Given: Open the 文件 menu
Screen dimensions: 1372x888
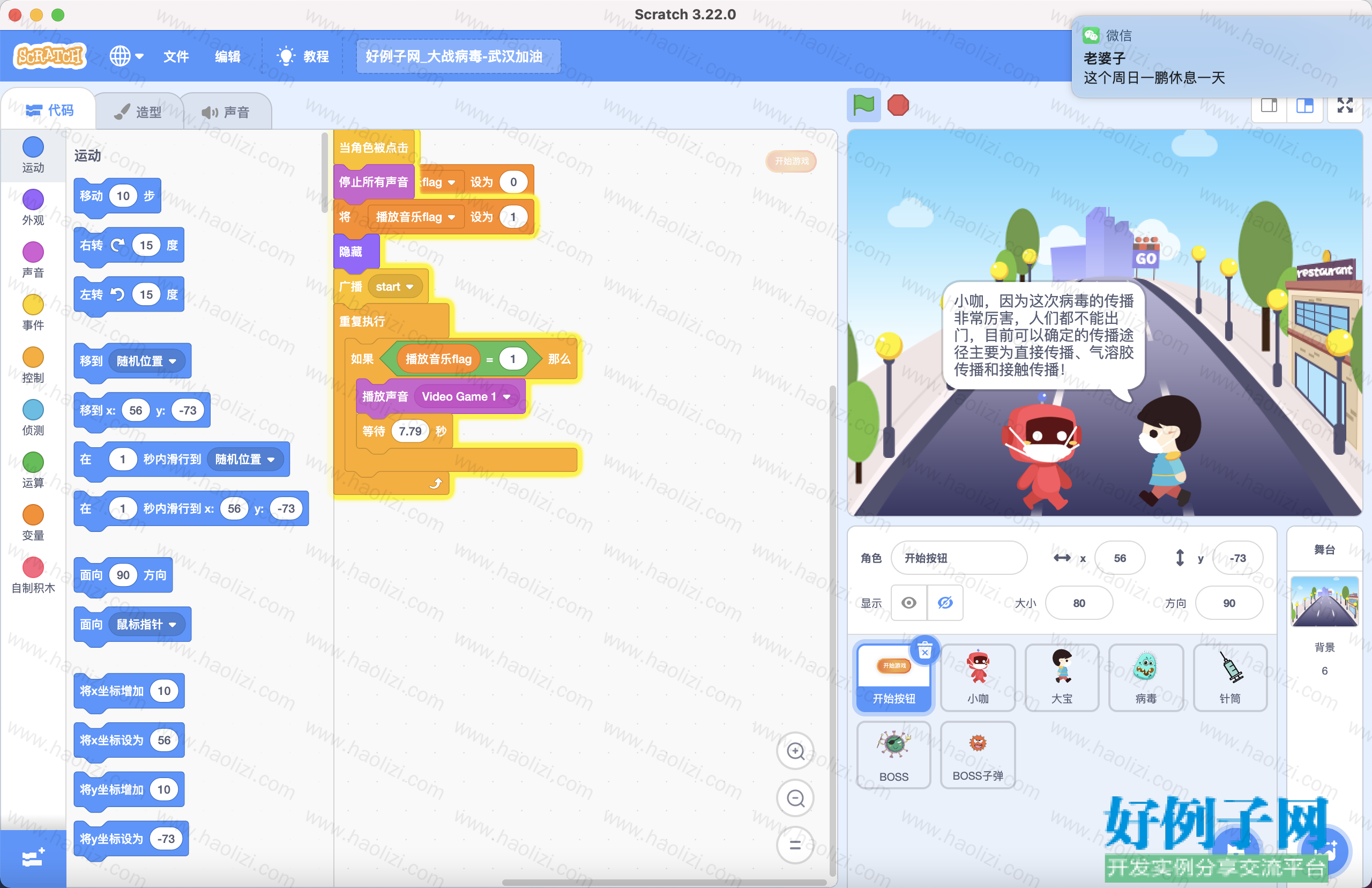Looking at the screenshot, I should click(x=176, y=56).
